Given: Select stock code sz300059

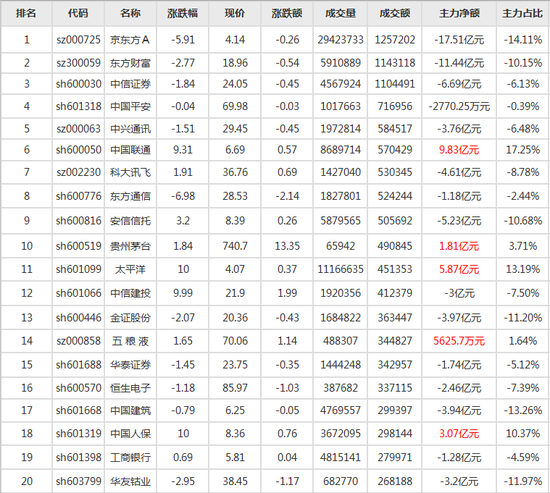Looking at the screenshot, I should pyautogui.click(x=78, y=63).
